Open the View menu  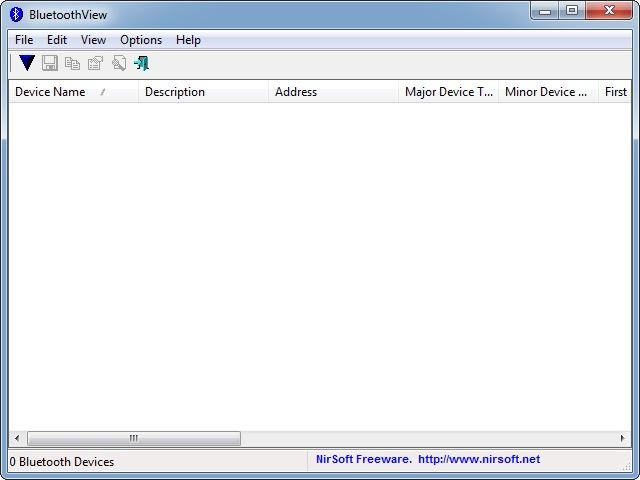click(93, 40)
